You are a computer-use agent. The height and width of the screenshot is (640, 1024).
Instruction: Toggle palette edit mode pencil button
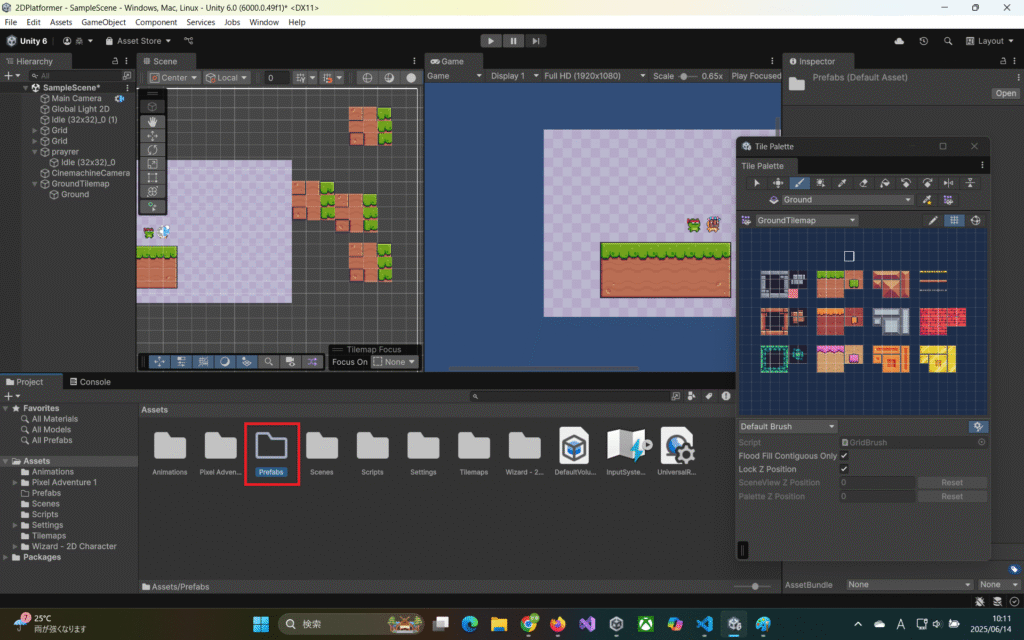coord(933,220)
